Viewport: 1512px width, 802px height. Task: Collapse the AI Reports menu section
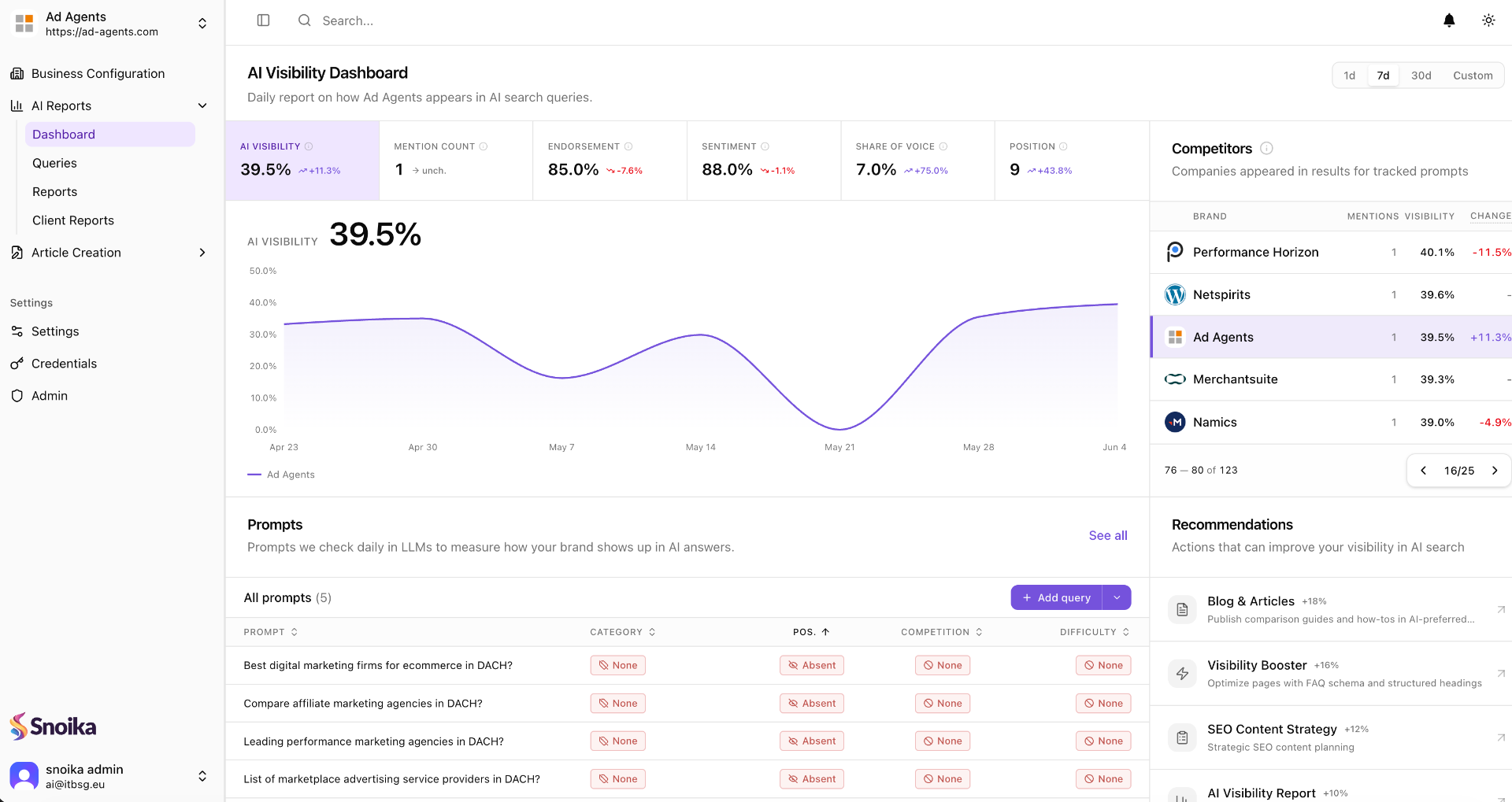202,105
